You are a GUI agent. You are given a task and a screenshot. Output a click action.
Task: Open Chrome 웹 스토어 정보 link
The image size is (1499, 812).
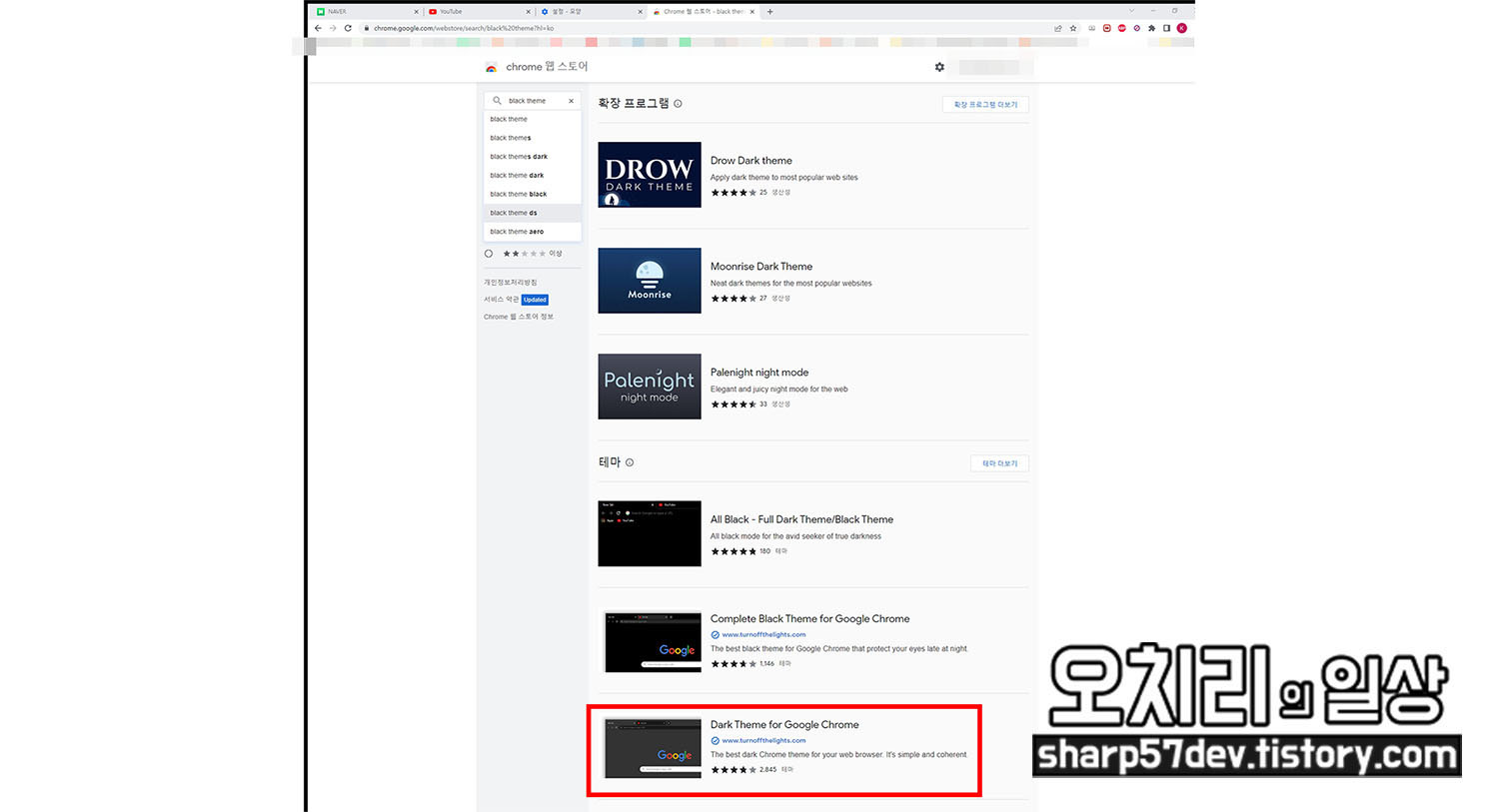[x=519, y=317]
